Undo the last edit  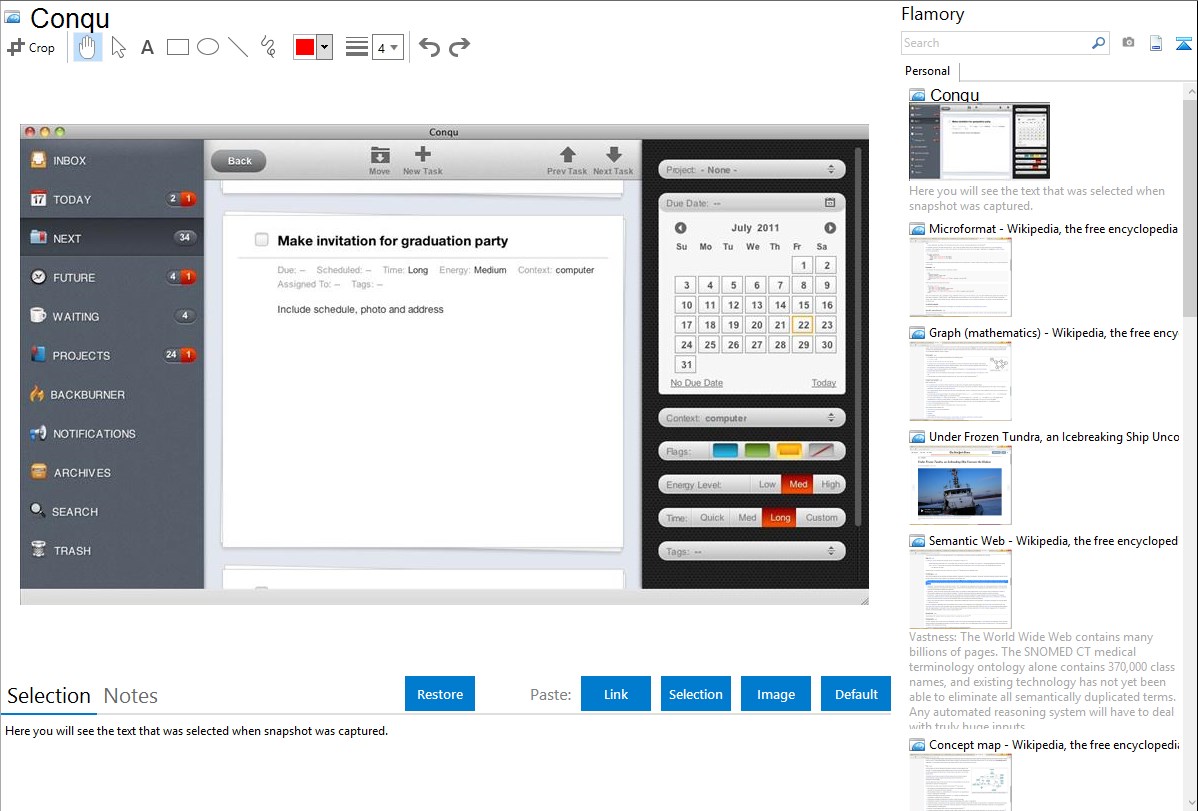pyautogui.click(x=429, y=47)
